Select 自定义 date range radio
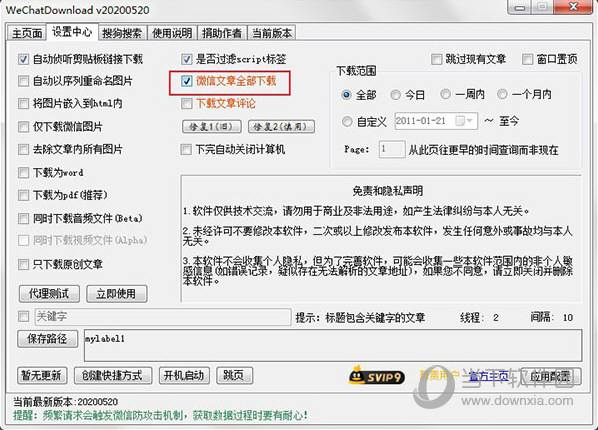 (347, 121)
